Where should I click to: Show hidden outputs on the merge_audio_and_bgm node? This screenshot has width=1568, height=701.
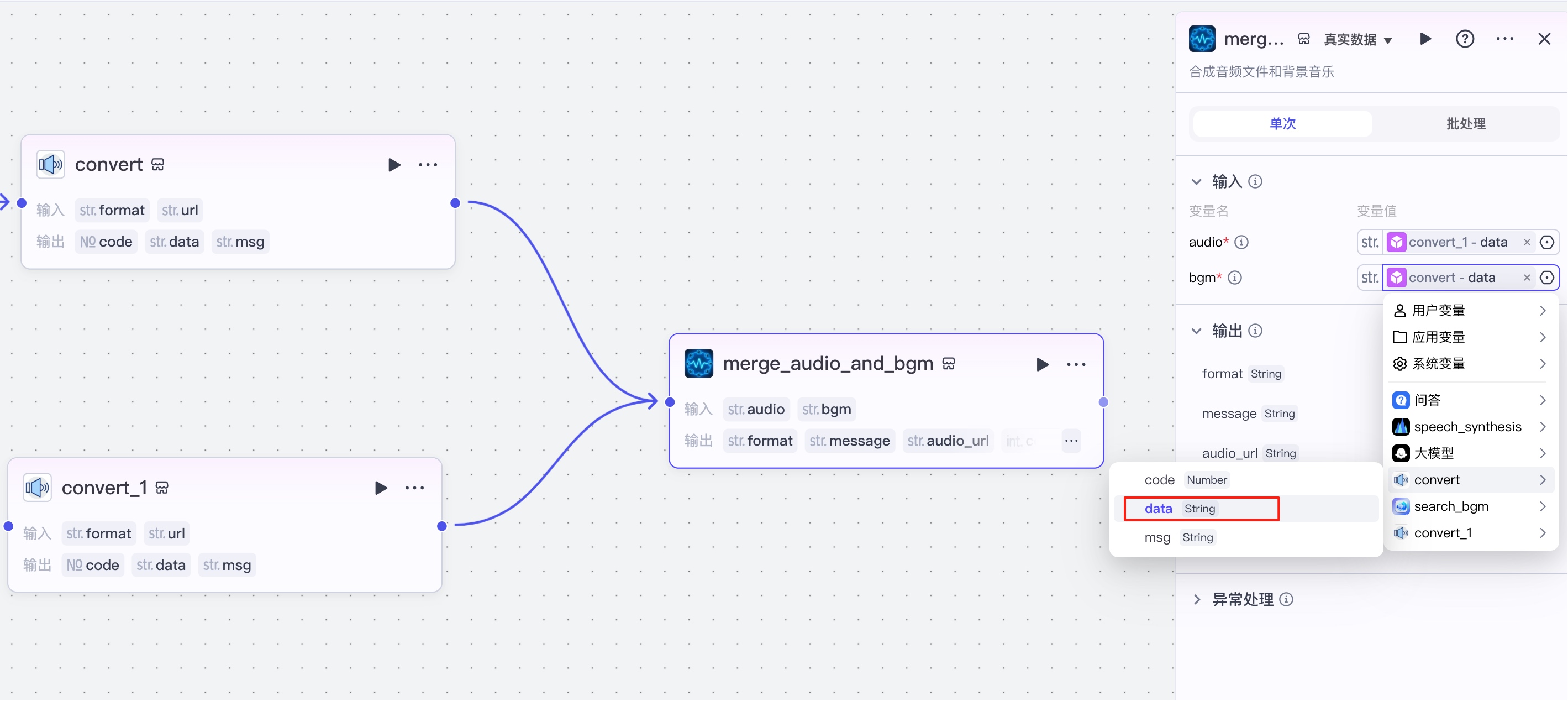1071,441
